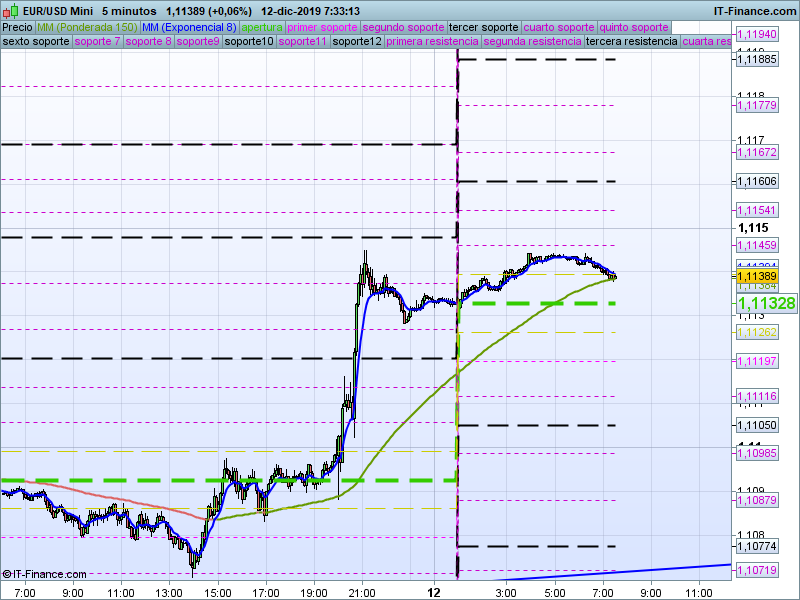Click the apertura legend label
This screenshot has height=600, width=800.
point(262,27)
